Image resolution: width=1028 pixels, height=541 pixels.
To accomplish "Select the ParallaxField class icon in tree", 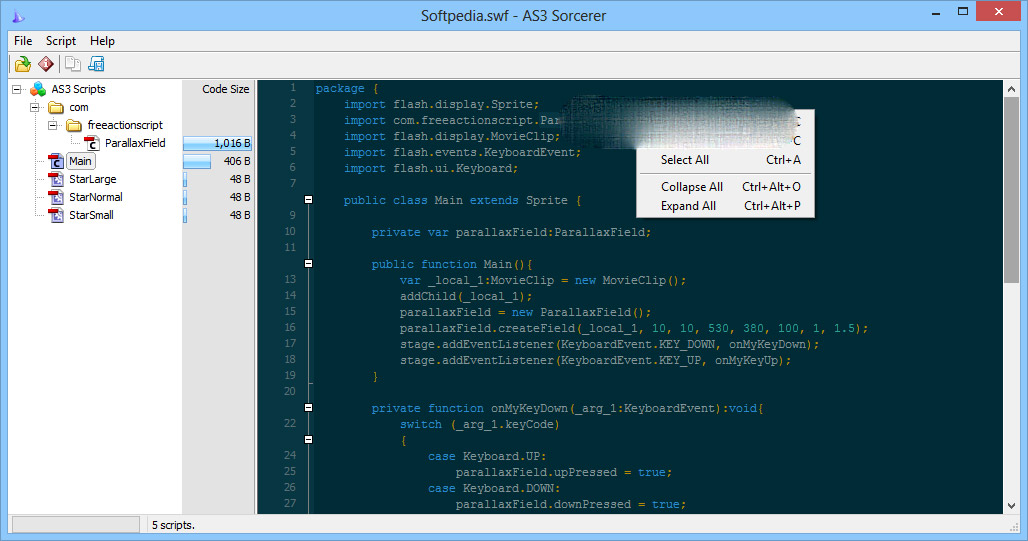I will click(92, 143).
